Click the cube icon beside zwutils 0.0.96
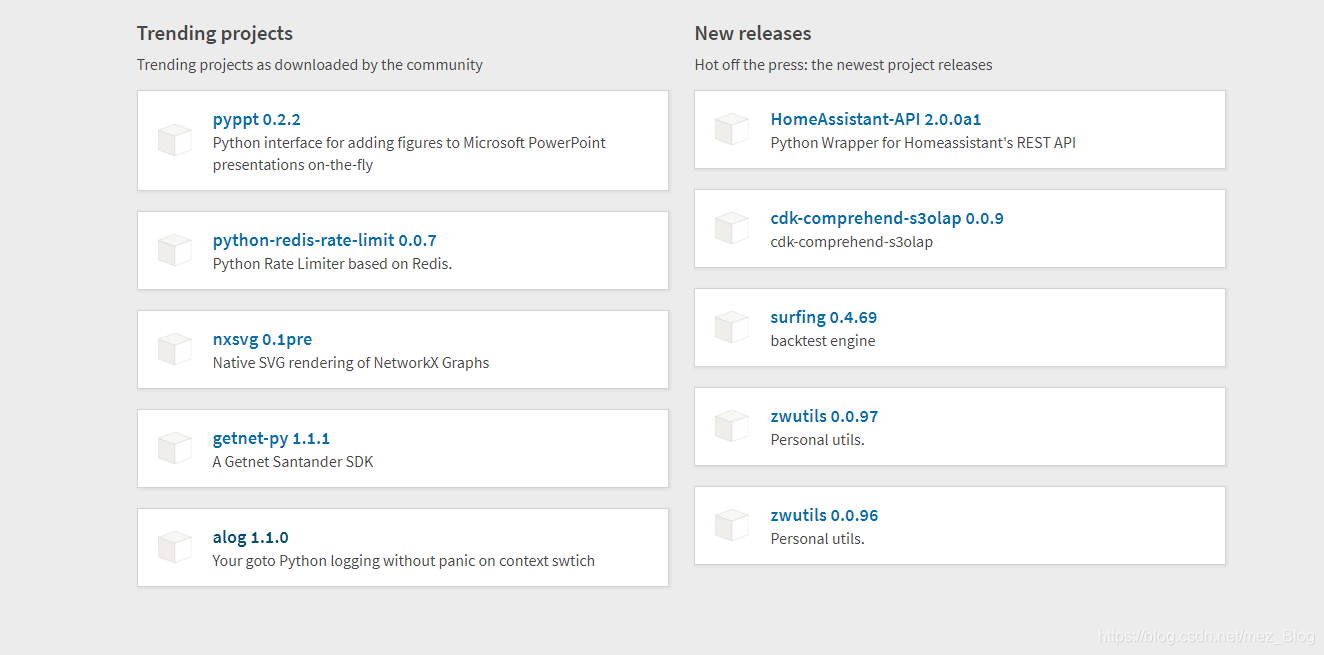The height and width of the screenshot is (655, 1324). pyautogui.click(x=732, y=525)
